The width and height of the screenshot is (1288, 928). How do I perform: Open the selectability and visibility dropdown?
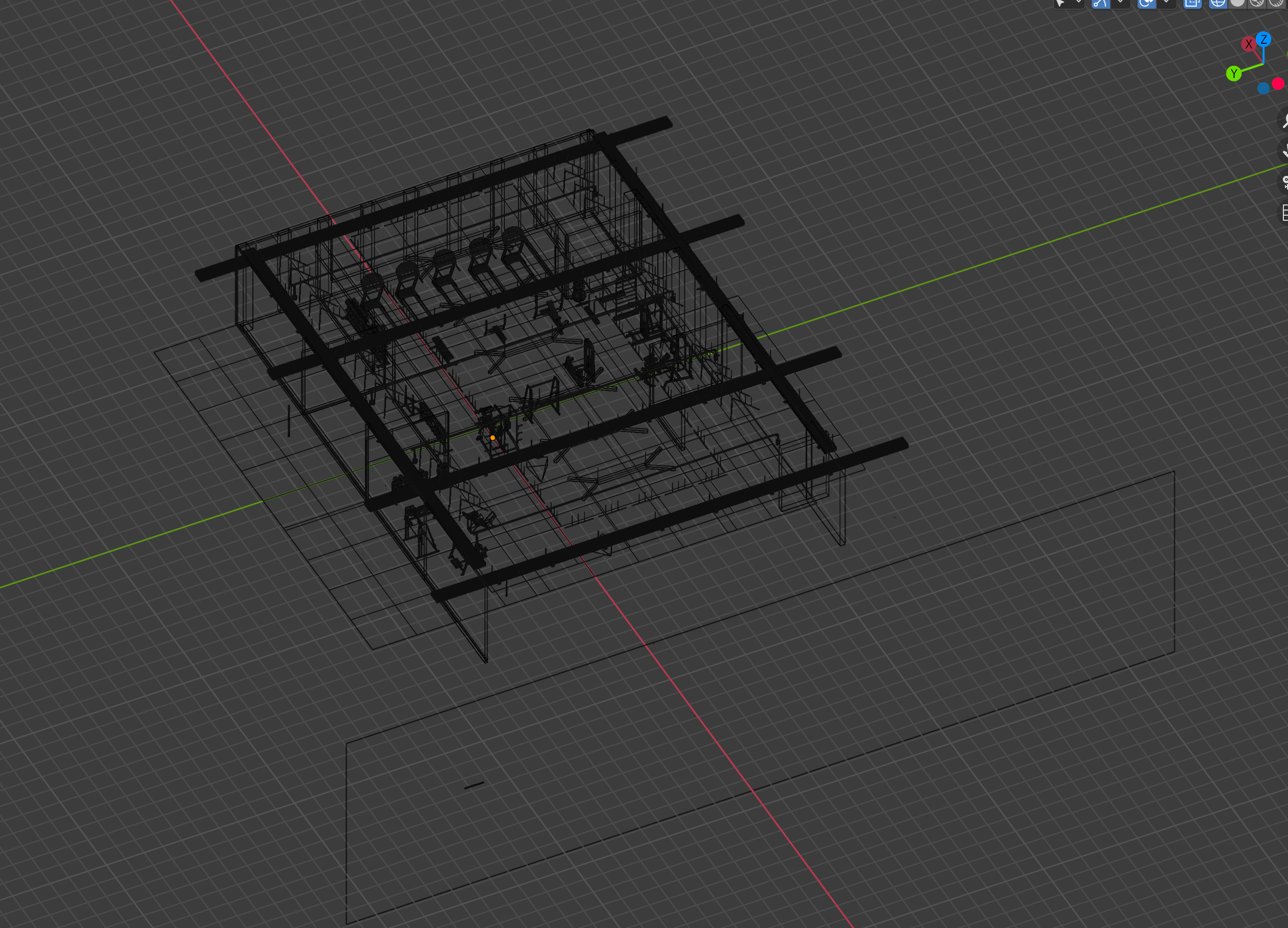[1069, 4]
